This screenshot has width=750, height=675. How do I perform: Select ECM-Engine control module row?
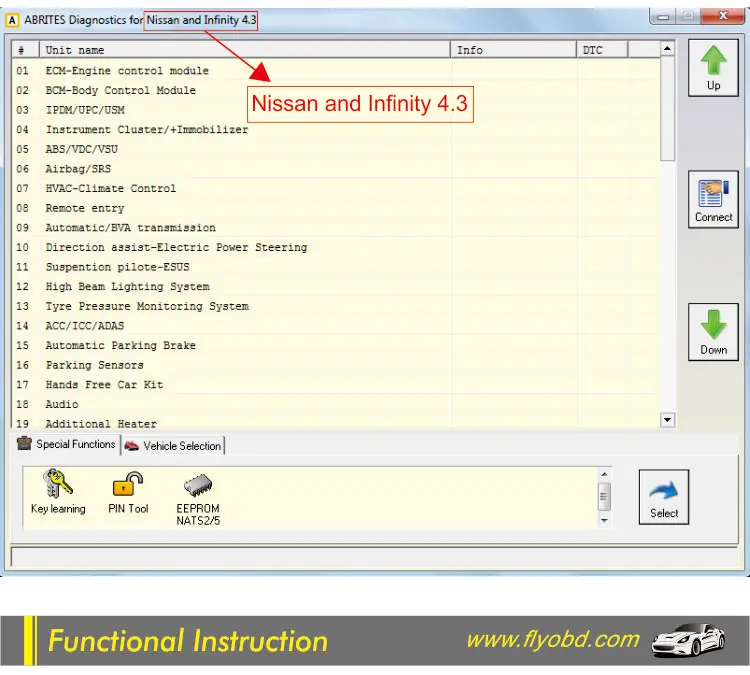pos(336,71)
